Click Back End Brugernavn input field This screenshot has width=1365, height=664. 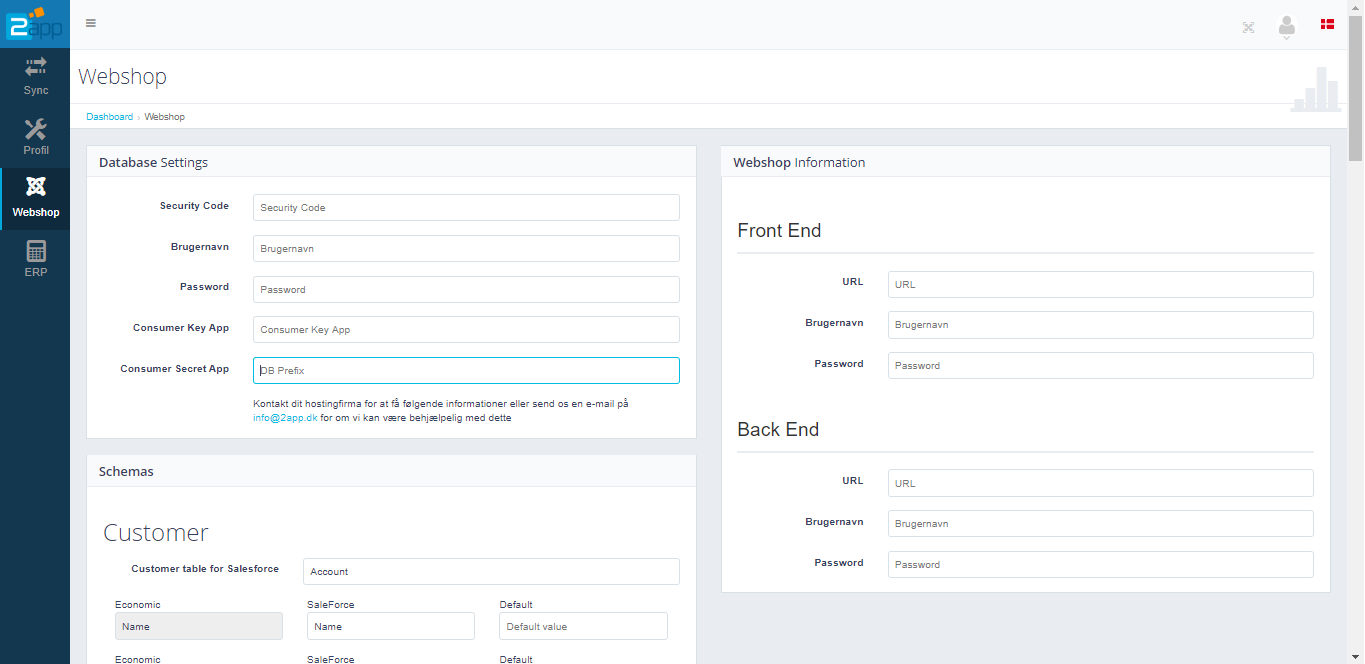(1100, 524)
